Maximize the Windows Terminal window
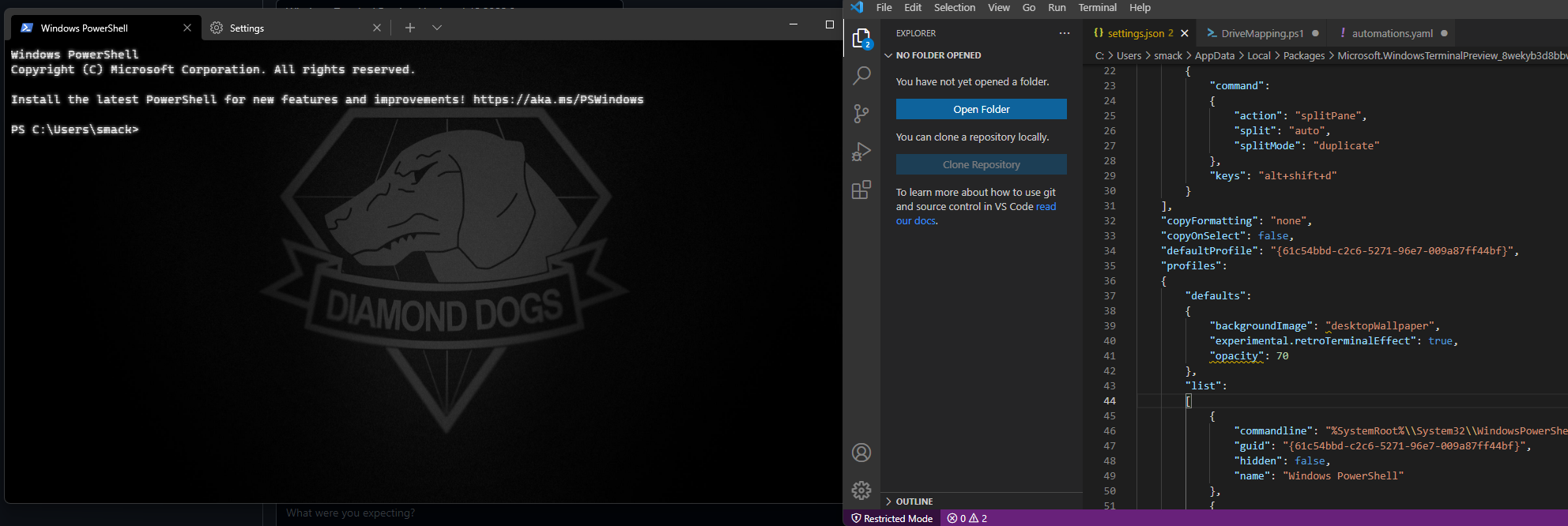The height and width of the screenshot is (526, 1568). pyautogui.click(x=829, y=24)
